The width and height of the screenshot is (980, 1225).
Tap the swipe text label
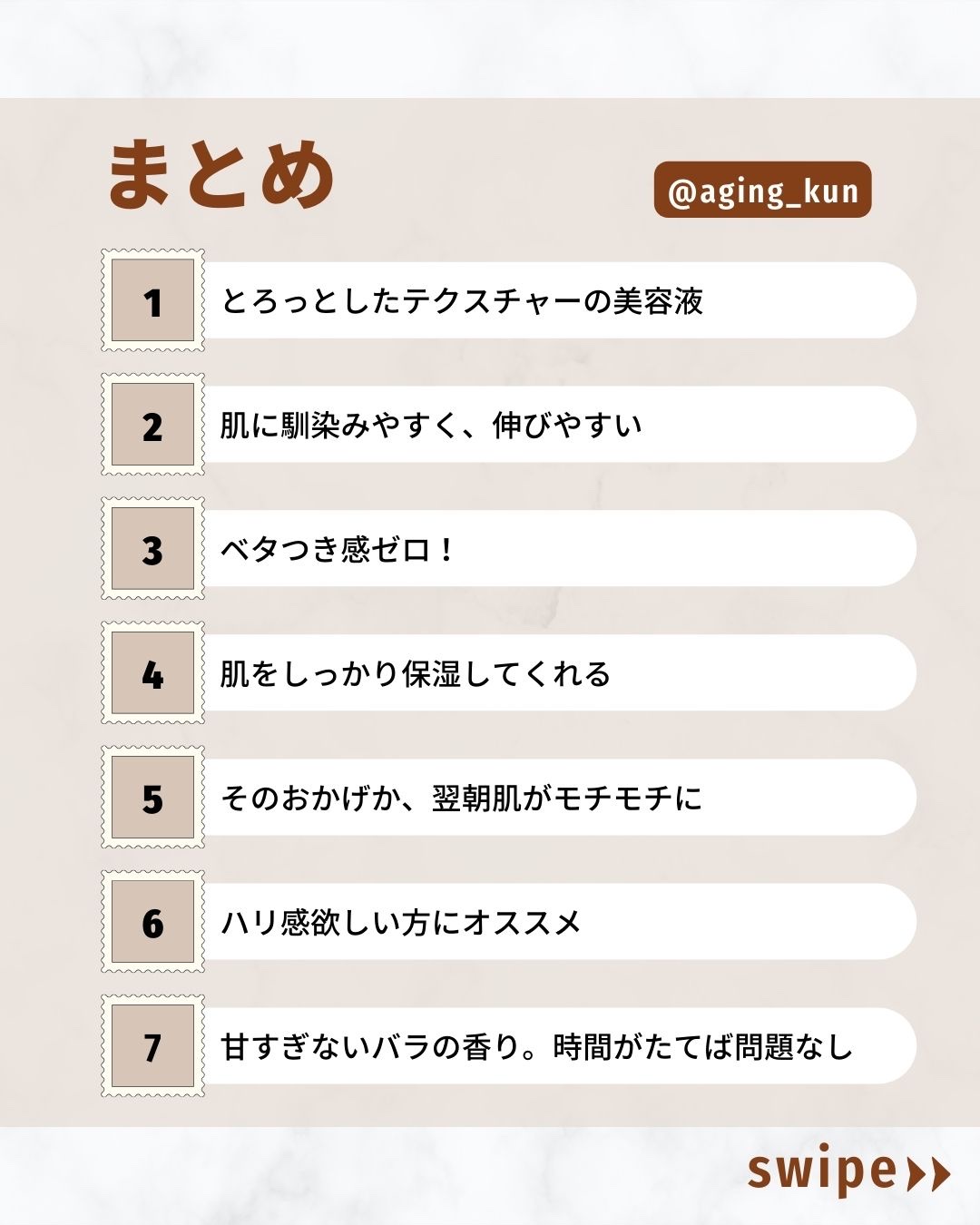click(821, 1171)
